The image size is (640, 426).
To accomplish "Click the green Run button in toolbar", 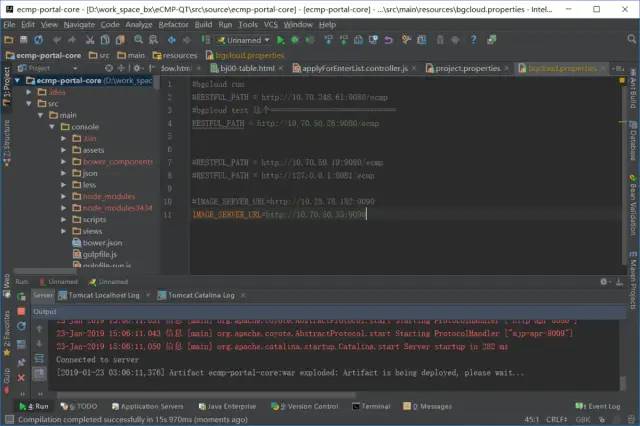I will coord(280,39).
